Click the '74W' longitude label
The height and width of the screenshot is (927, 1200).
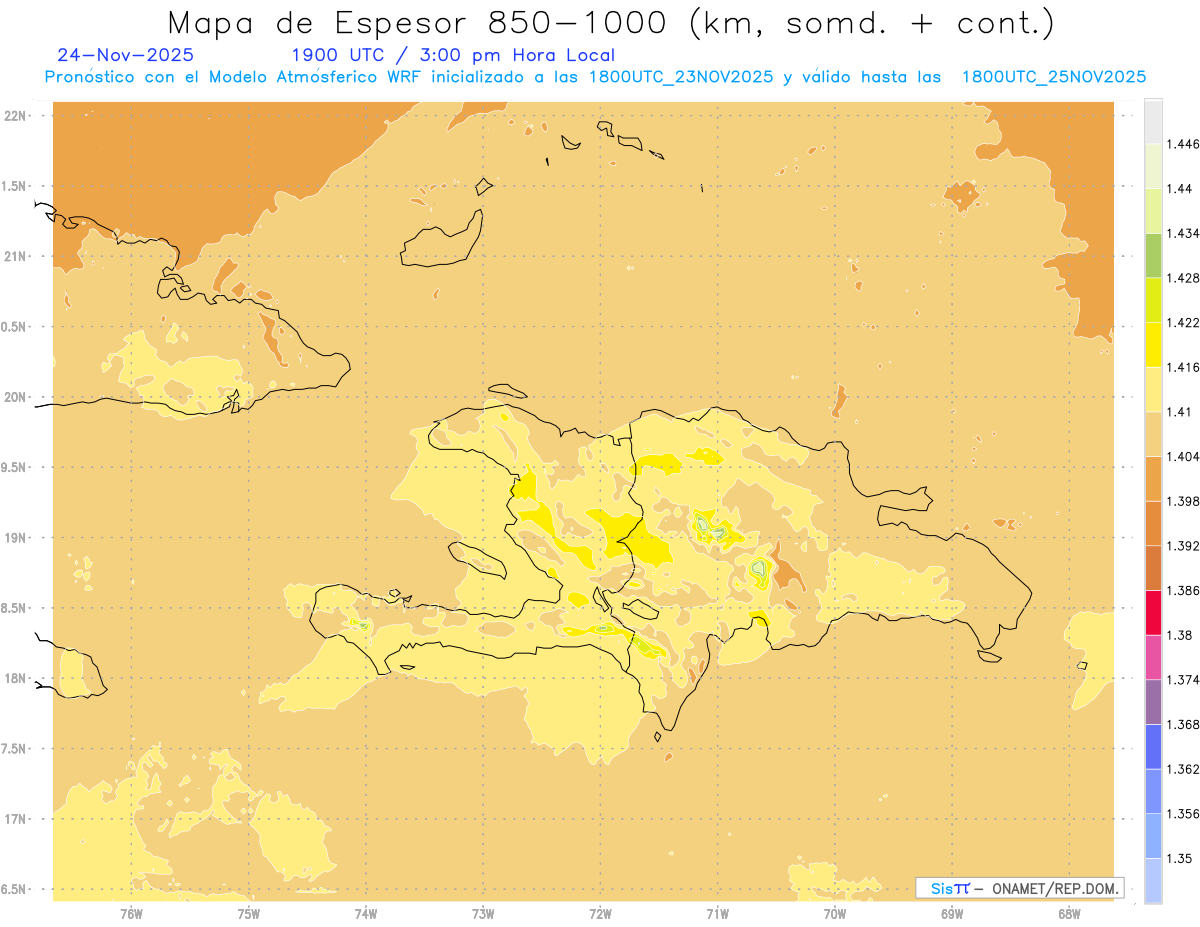(366, 913)
